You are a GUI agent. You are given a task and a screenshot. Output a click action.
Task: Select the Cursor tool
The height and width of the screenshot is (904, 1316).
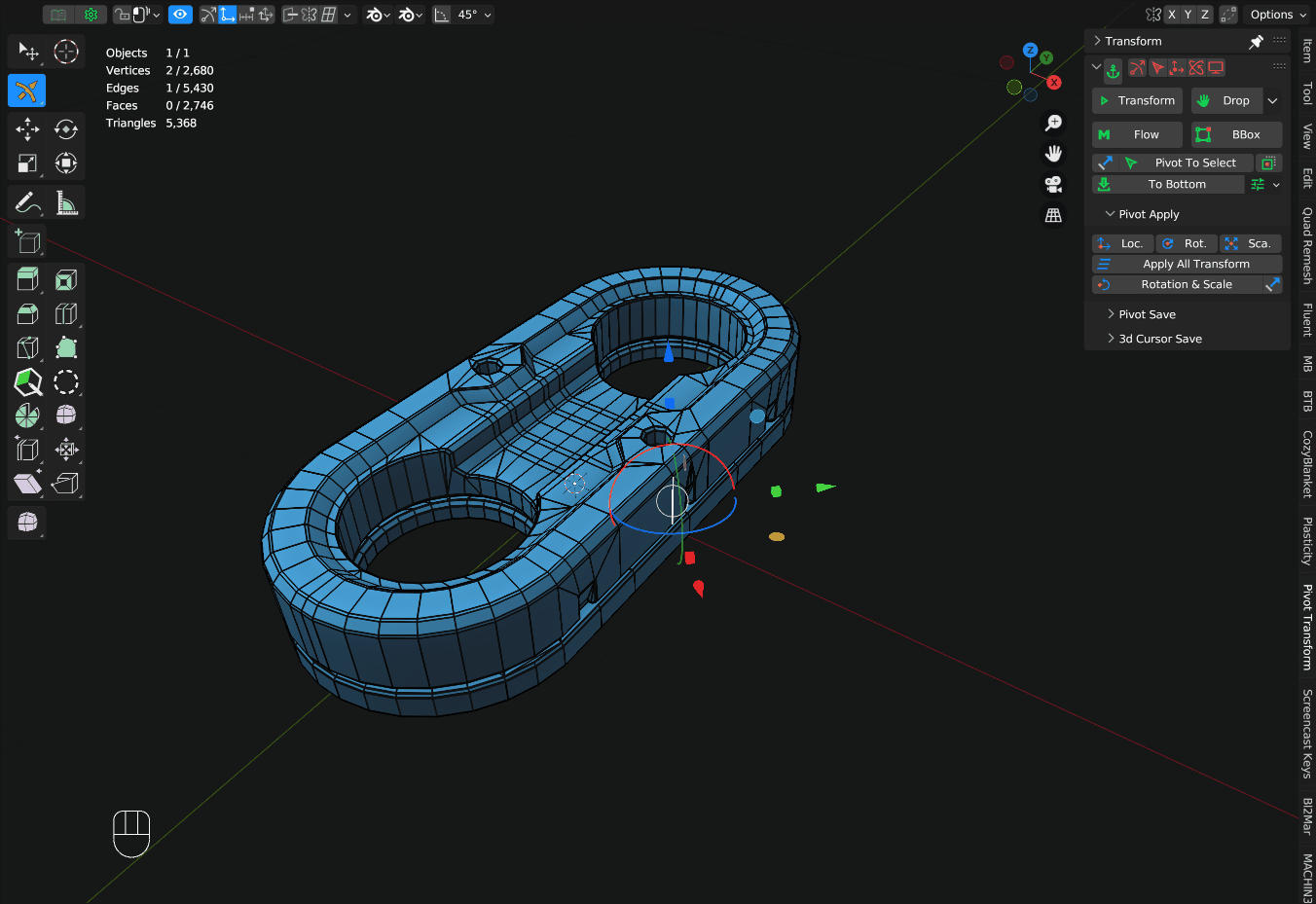[66, 52]
